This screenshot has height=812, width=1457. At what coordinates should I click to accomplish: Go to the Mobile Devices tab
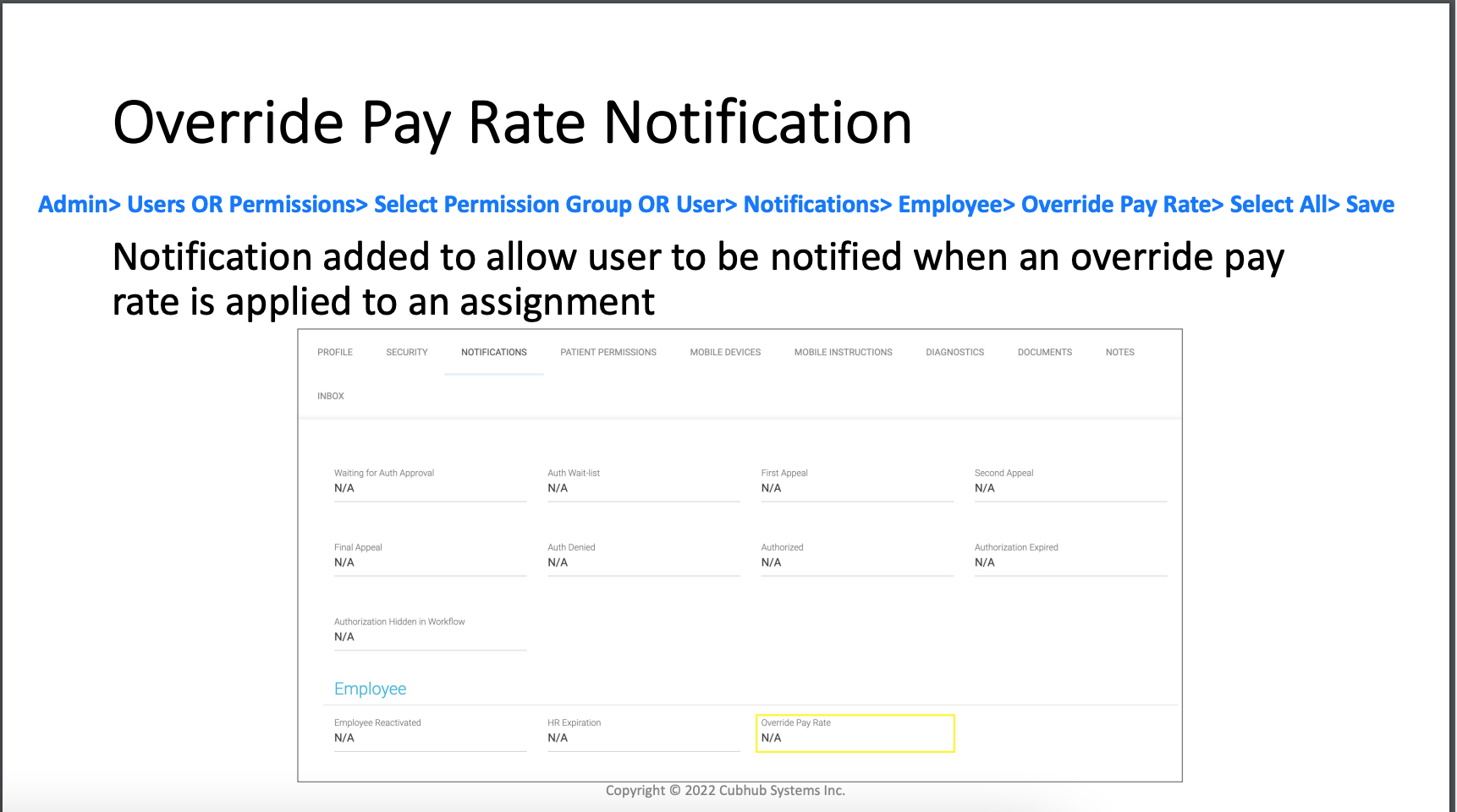(x=725, y=352)
